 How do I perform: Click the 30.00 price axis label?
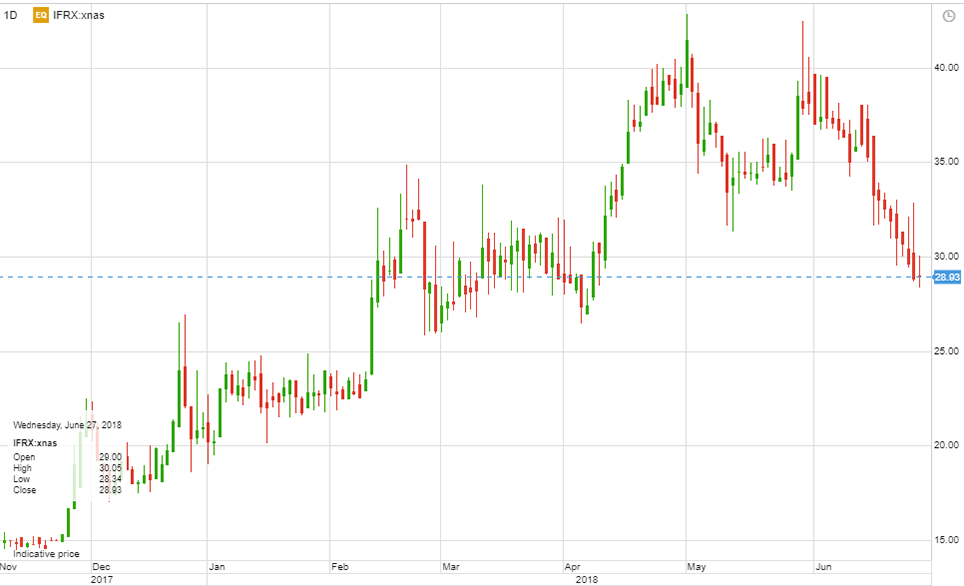[946, 256]
